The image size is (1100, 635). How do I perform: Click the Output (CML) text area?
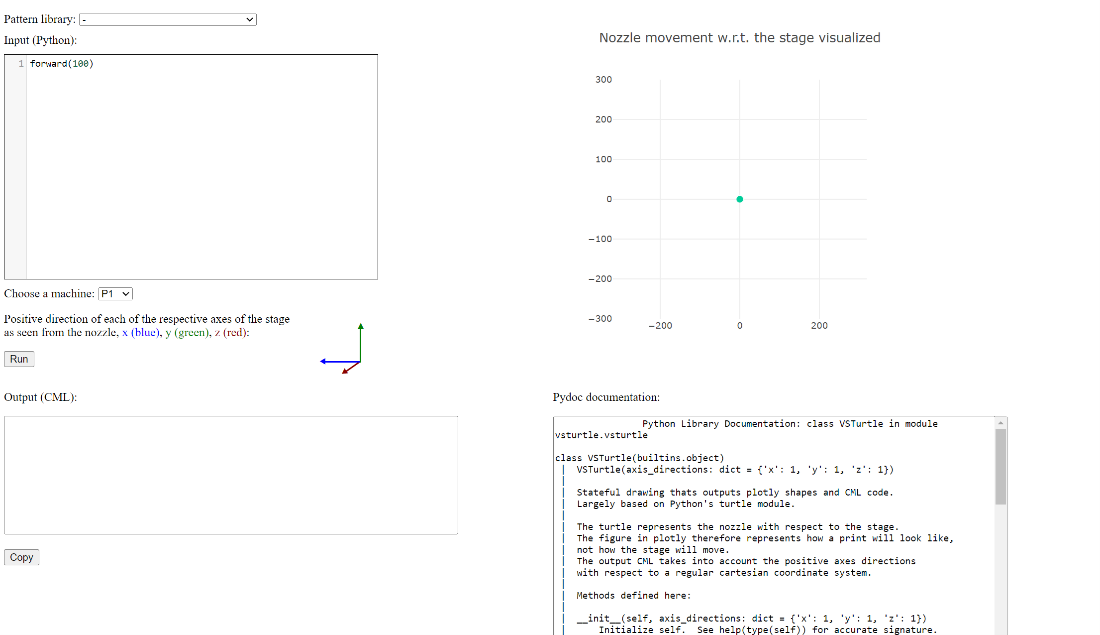(231, 476)
